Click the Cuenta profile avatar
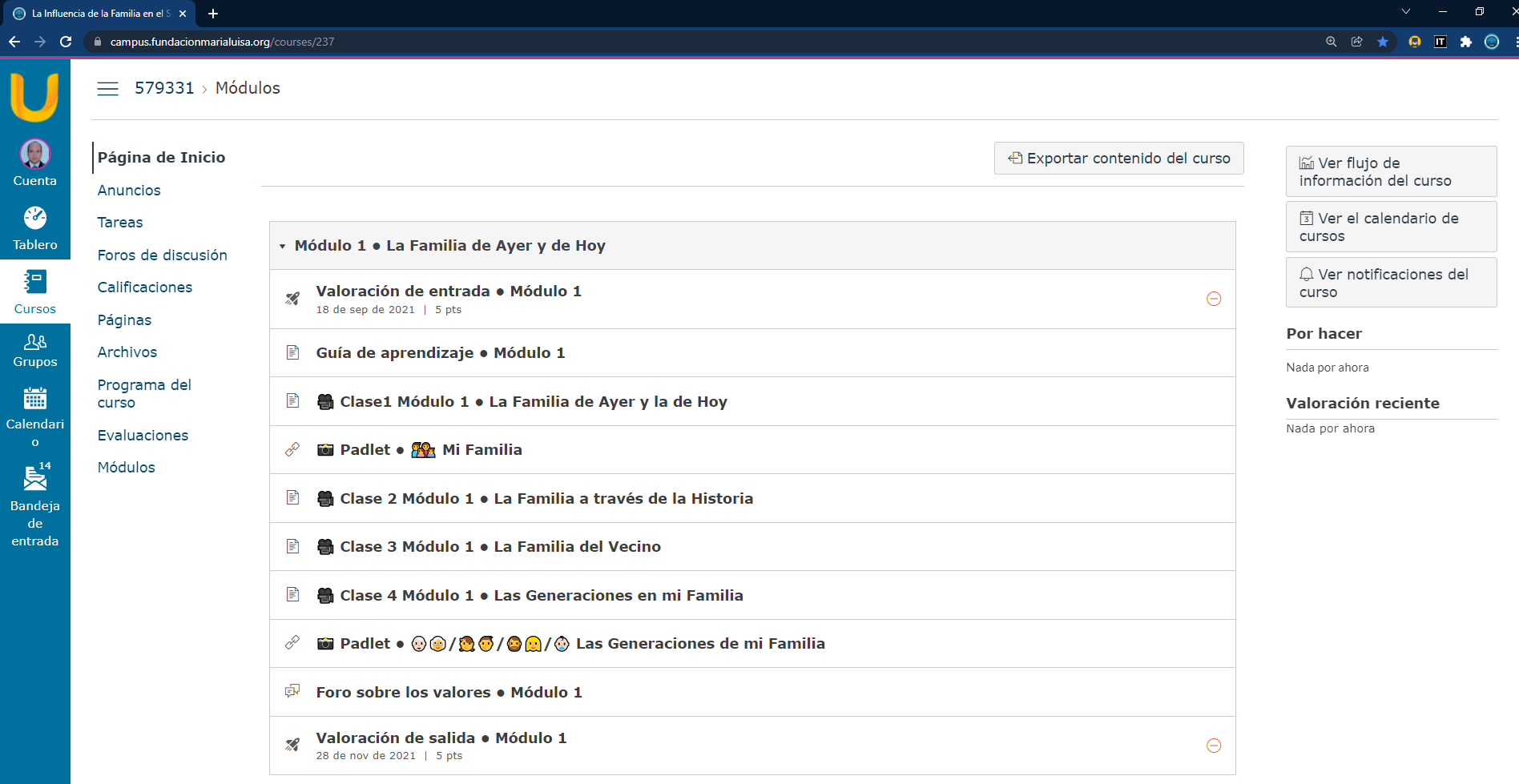 [34, 155]
